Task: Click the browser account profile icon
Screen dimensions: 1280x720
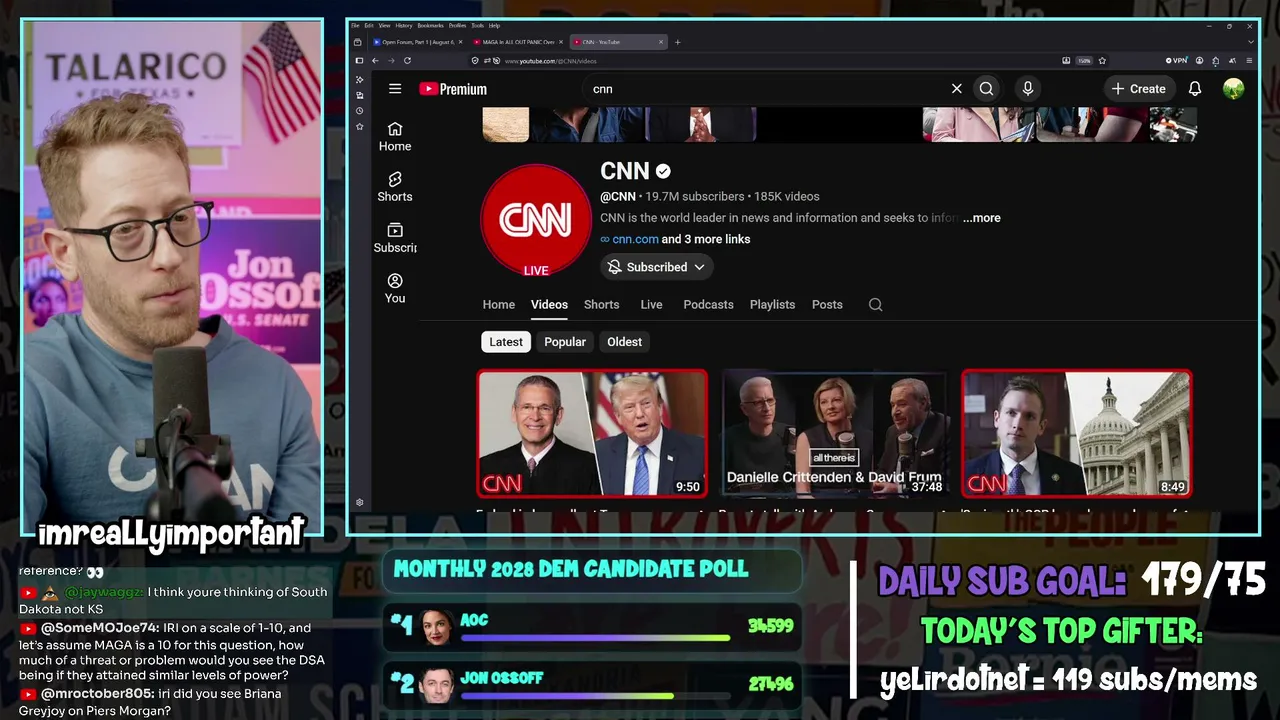Action: click(1199, 61)
